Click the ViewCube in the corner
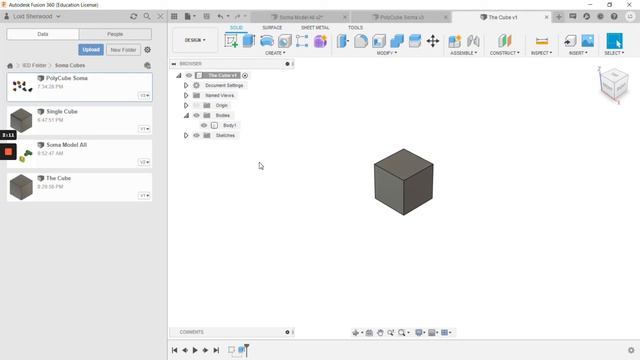The image size is (640, 360). tap(613, 84)
